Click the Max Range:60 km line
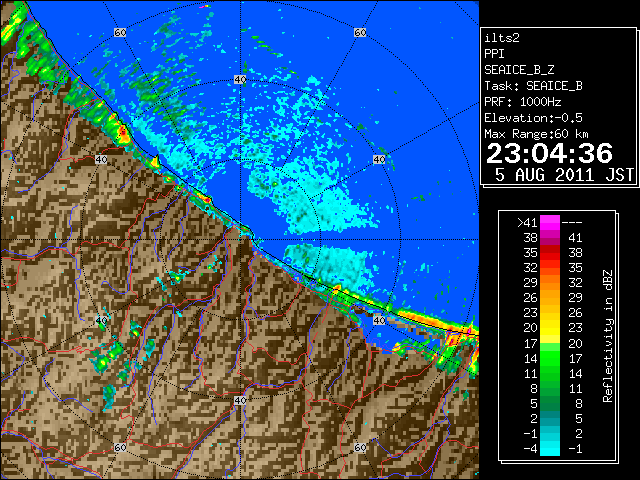The width and height of the screenshot is (640, 480). point(536,134)
